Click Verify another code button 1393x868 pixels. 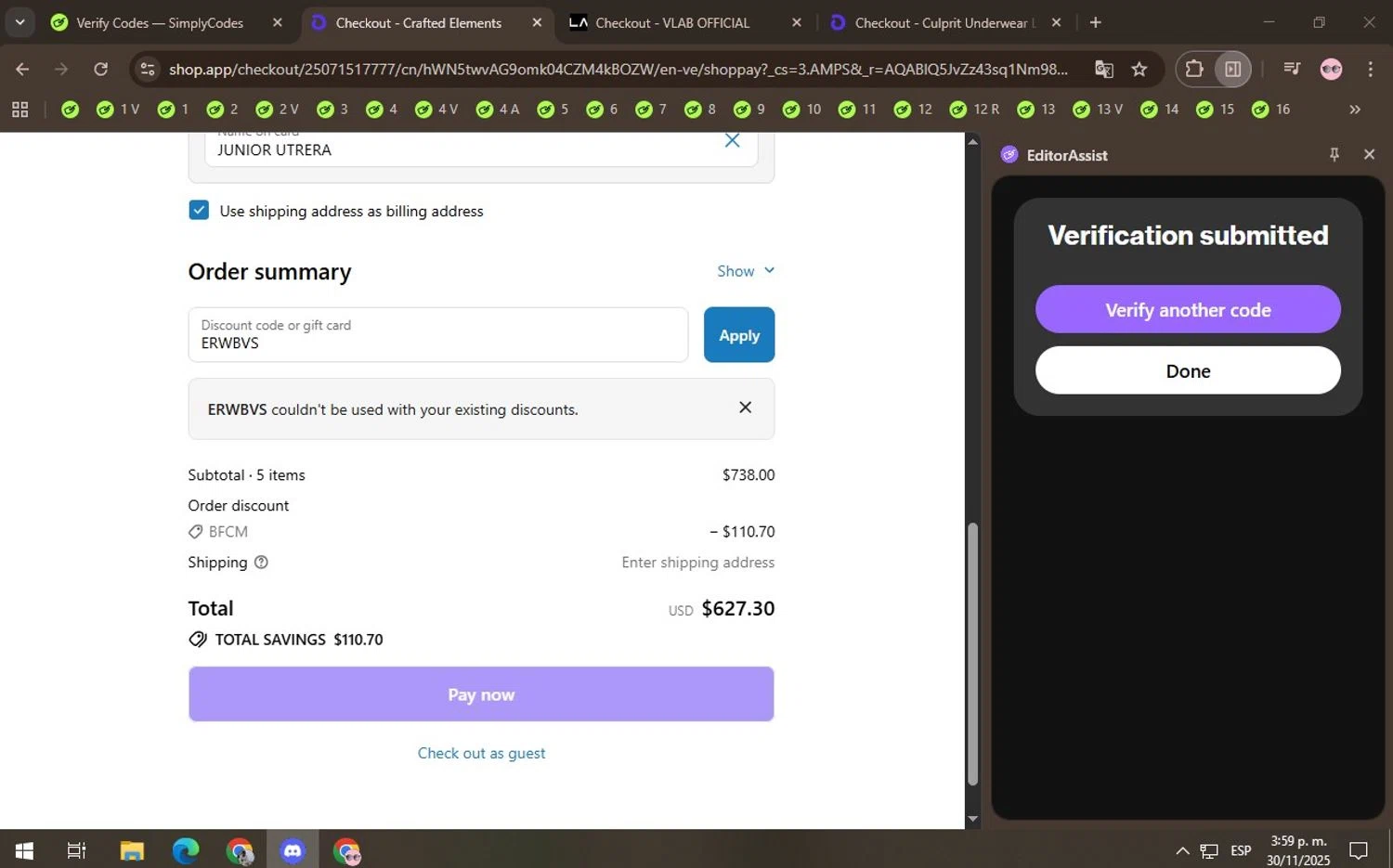[x=1188, y=310]
